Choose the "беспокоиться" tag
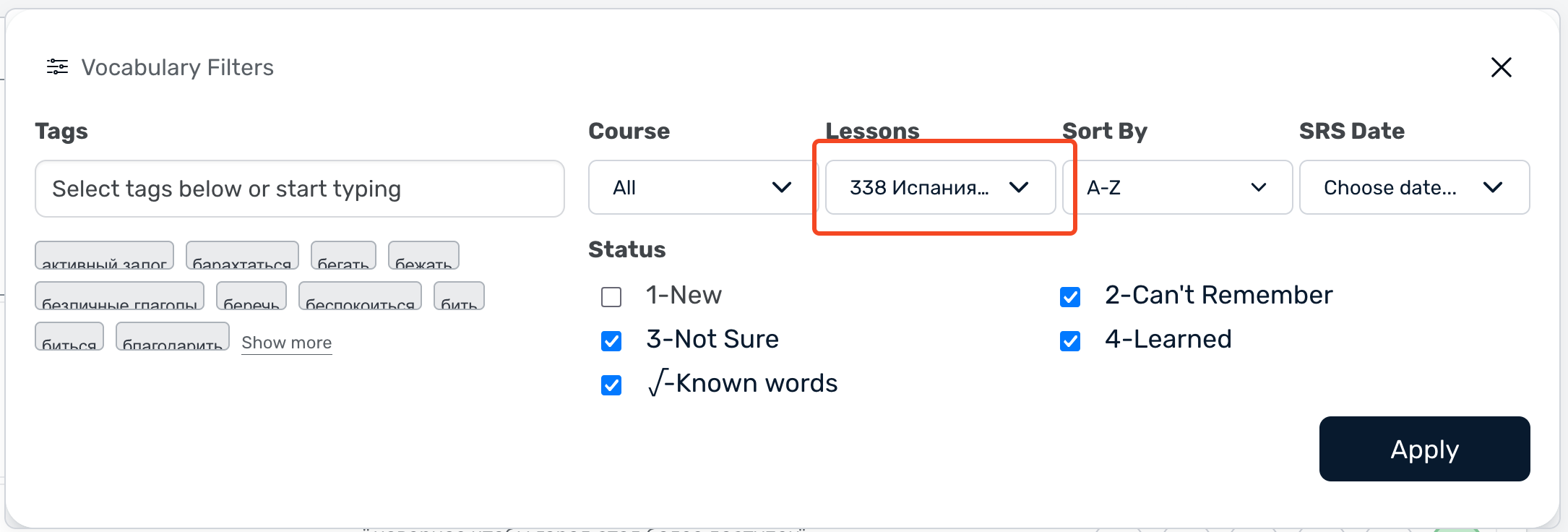Viewport: 1568px width, 532px height. [x=360, y=297]
